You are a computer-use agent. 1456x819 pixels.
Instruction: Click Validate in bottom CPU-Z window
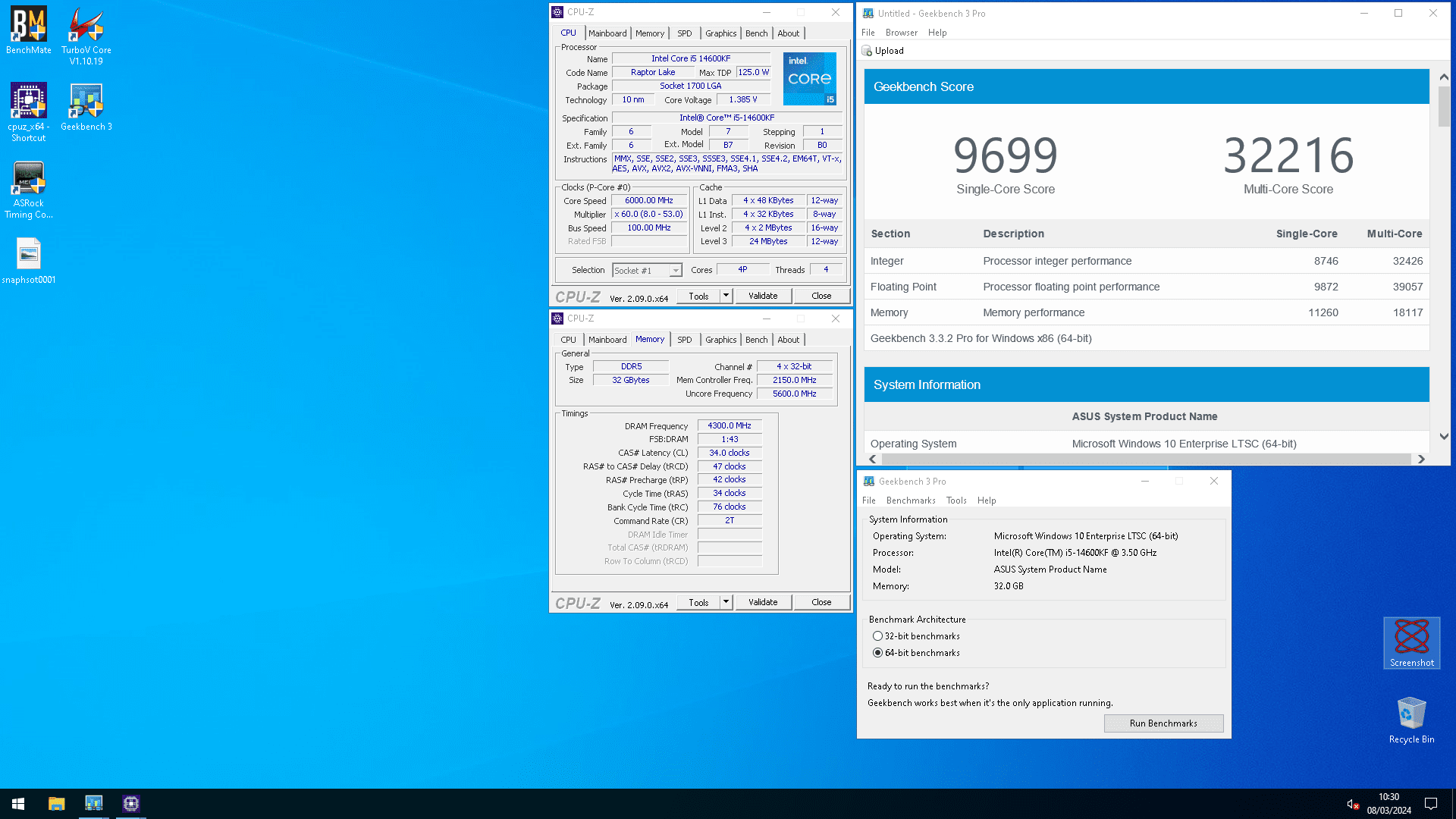click(763, 602)
